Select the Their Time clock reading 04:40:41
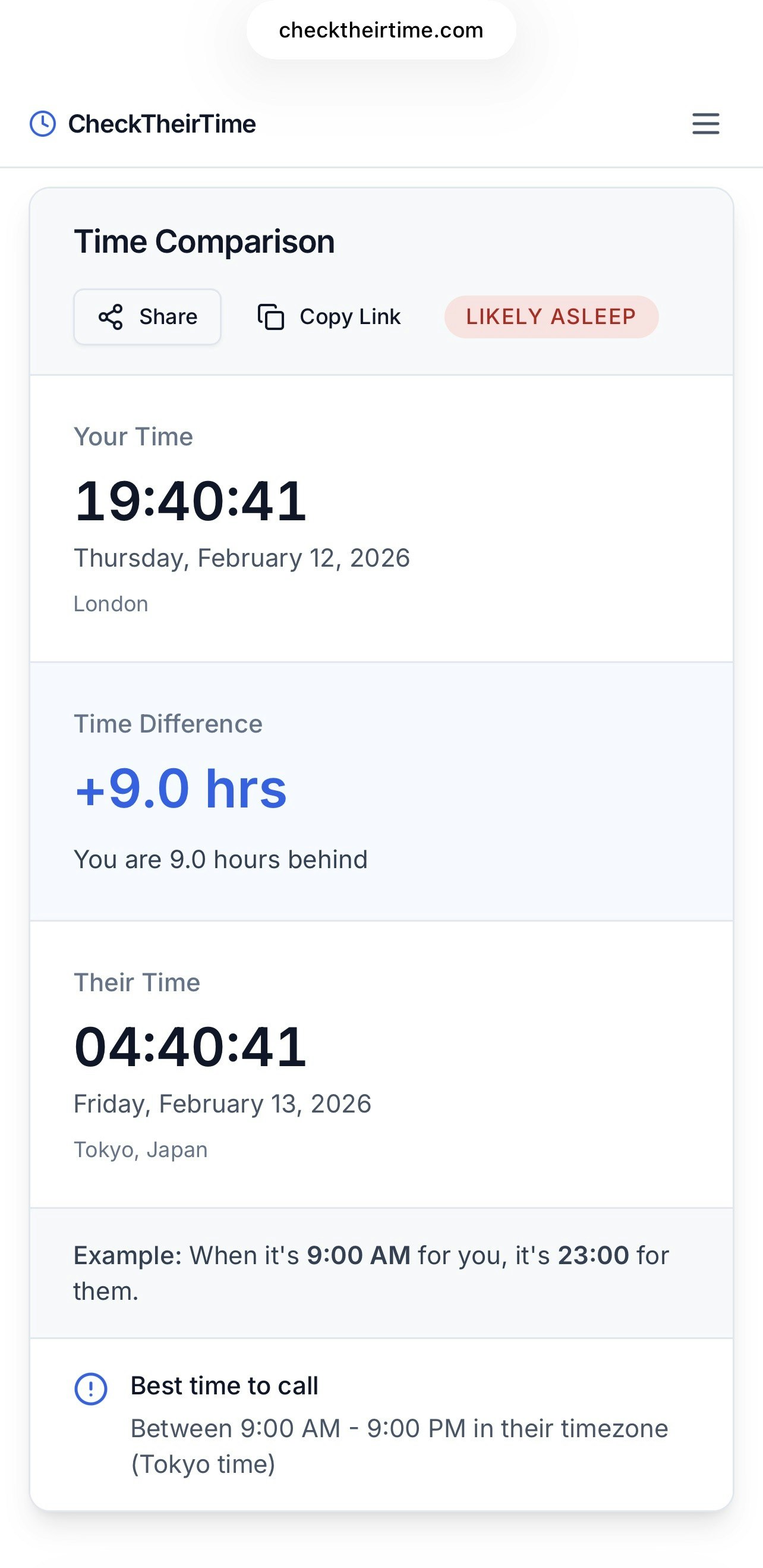 tap(191, 1046)
